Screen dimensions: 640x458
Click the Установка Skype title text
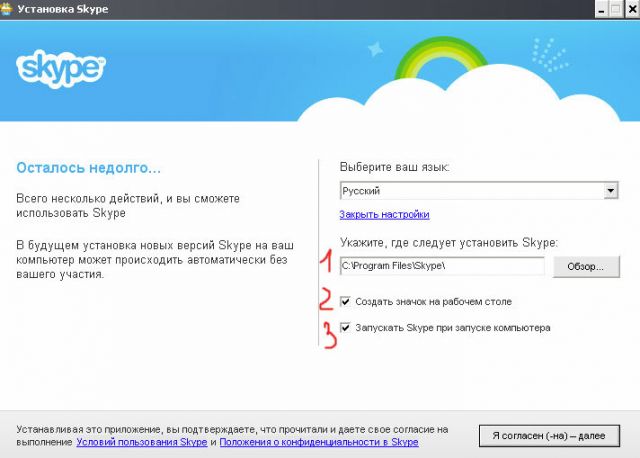(62, 9)
